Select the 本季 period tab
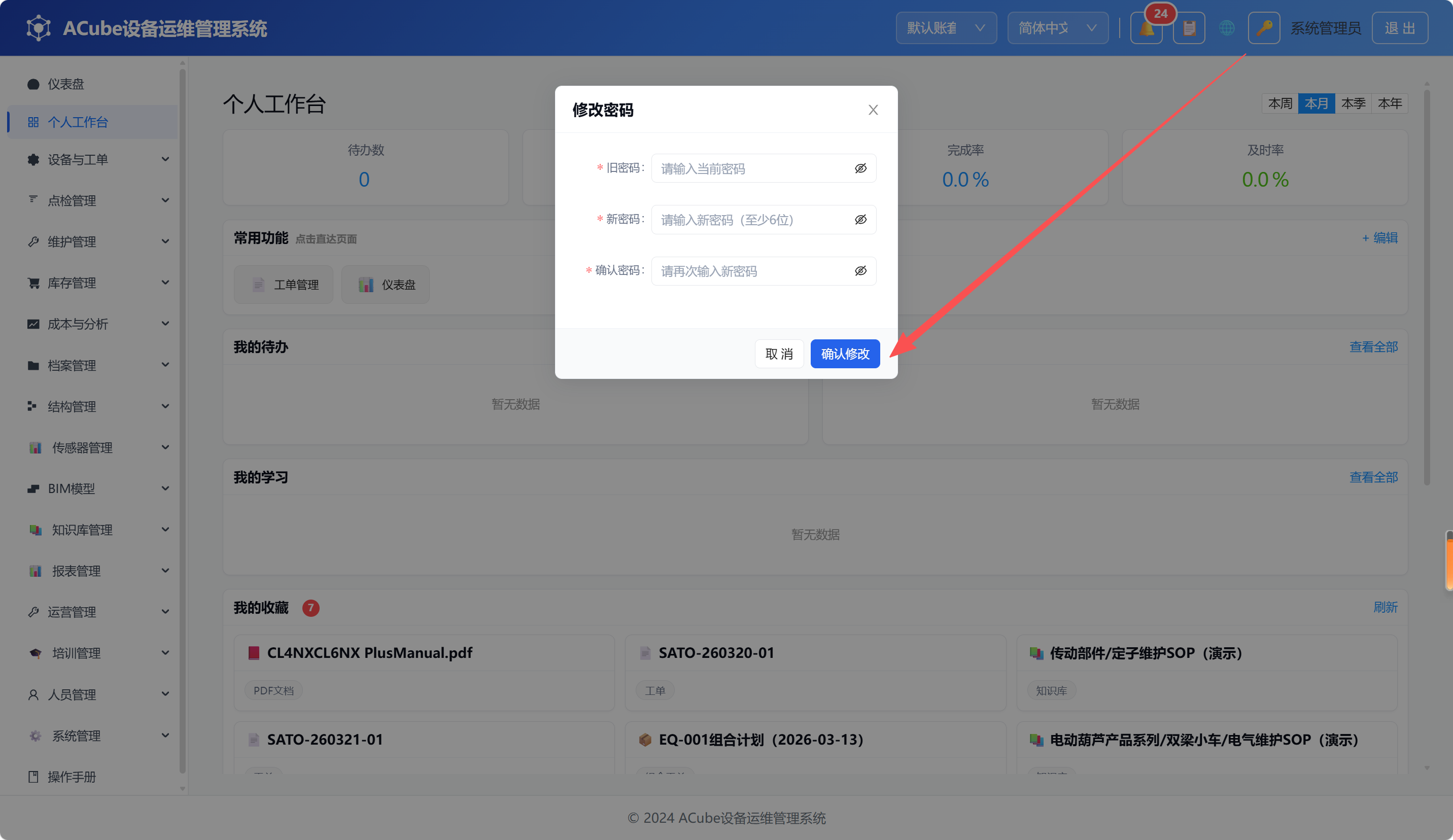The image size is (1453, 840). [1353, 103]
